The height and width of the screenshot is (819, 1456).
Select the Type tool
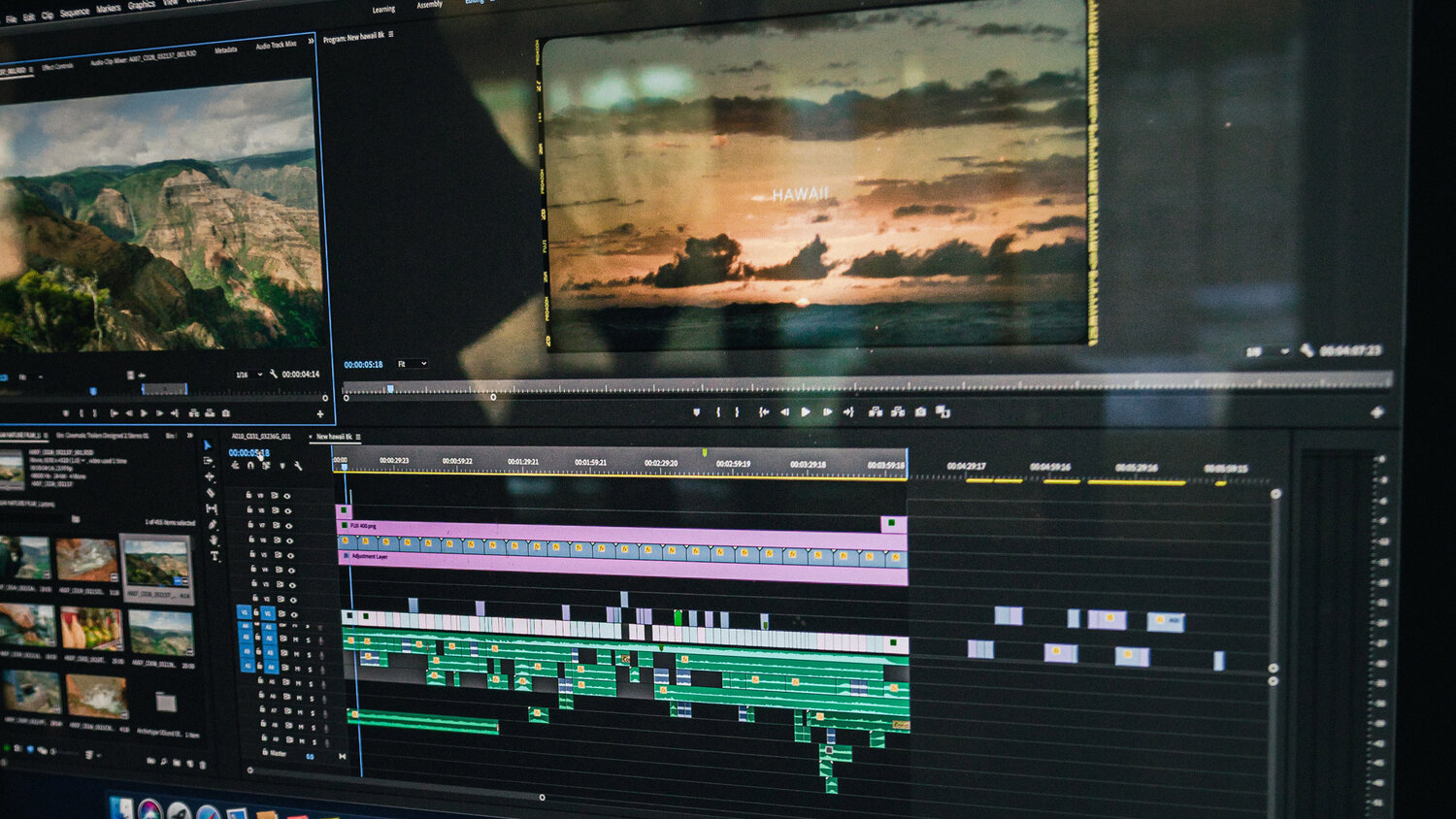click(215, 556)
